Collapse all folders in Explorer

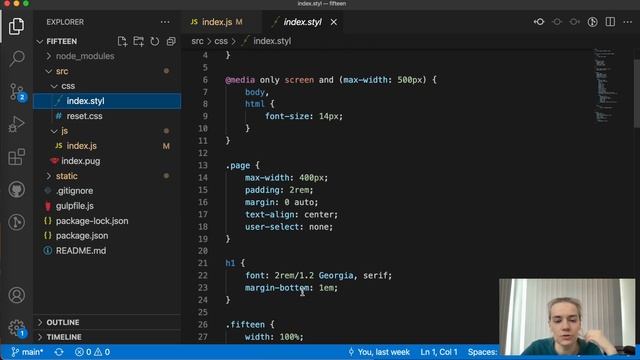(x=171, y=41)
